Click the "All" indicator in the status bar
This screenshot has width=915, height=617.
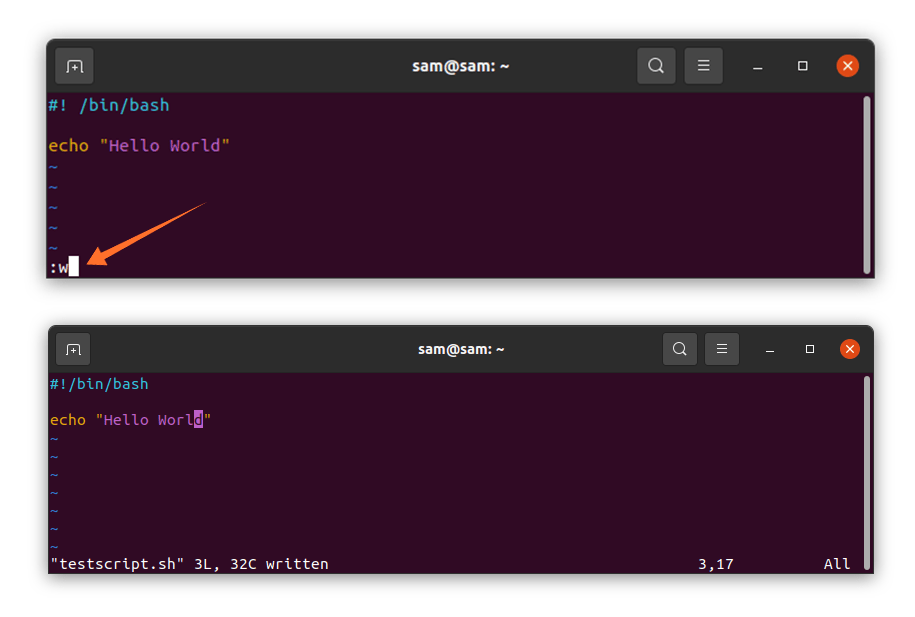click(x=837, y=563)
